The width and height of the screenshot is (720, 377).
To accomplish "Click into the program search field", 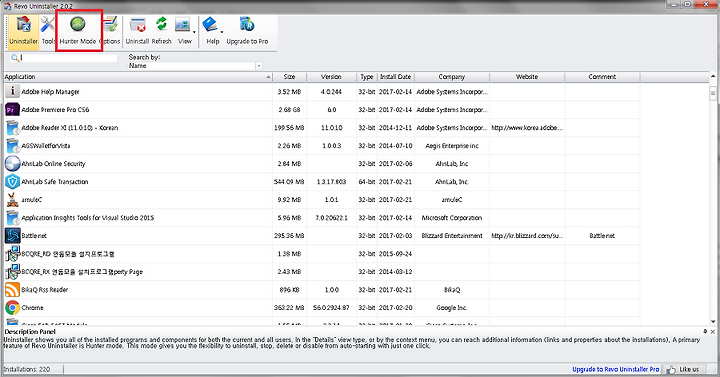I will click(68, 58).
